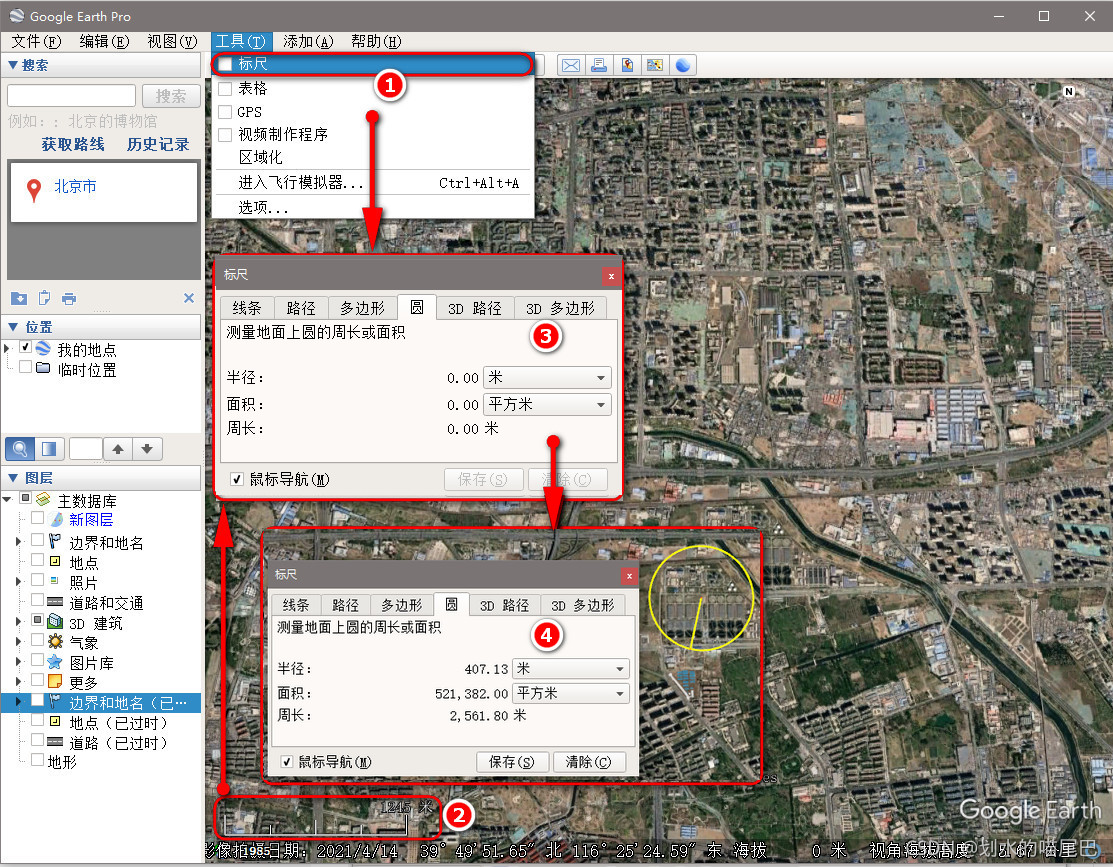Click the Print toolbar icon beside Email
This screenshot has height=867, width=1113.
[x=599, y=65]
